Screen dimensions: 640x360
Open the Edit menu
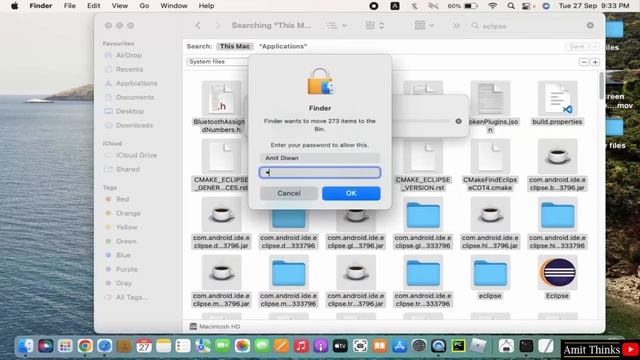(93, 6)
